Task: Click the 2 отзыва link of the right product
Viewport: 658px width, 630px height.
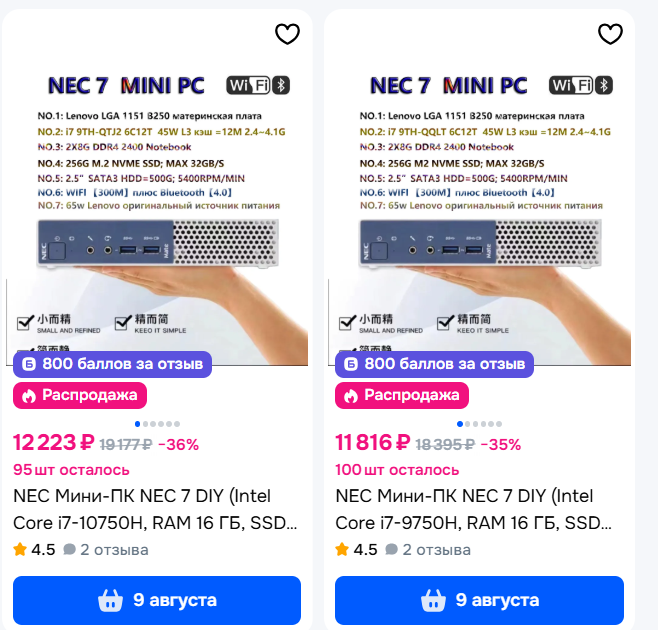Action: (x=436, y=550)
